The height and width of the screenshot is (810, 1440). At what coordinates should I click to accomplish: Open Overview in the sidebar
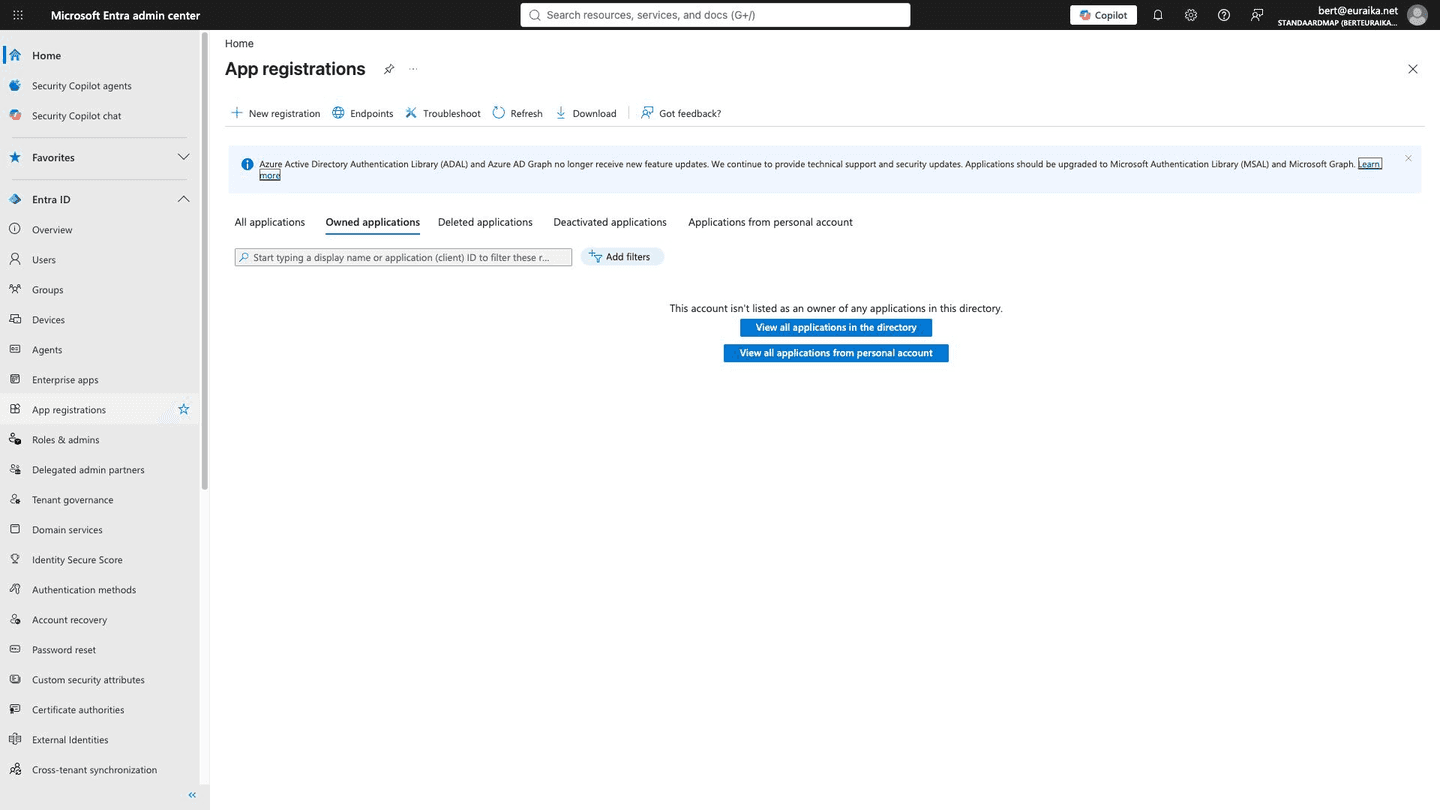100,230
